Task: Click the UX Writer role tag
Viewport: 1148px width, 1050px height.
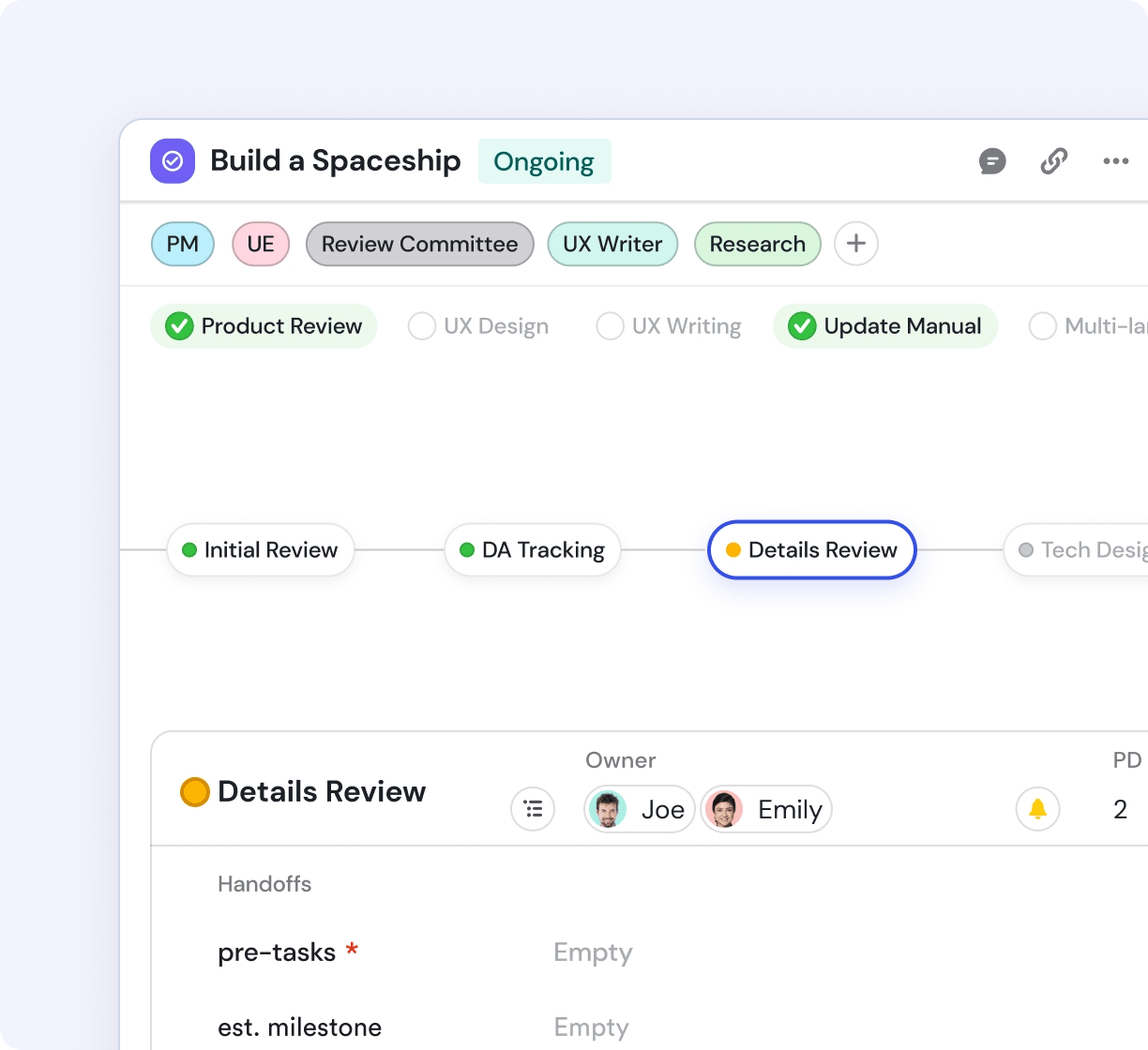Action: (612, 244)
